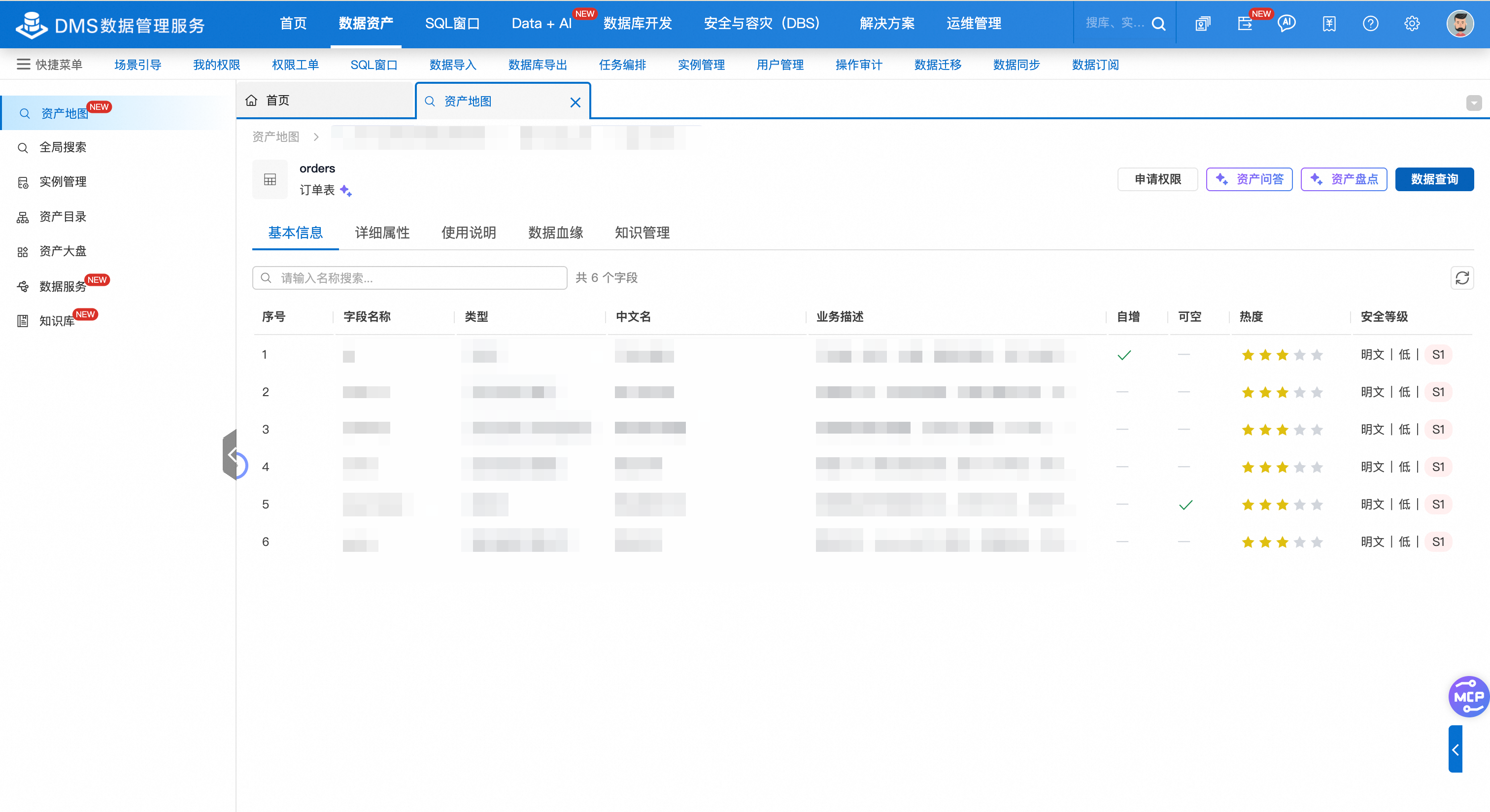Screen dimensions: 1490x812
Task: Click the search magnifier in top bar
Action: [1158, 24]
